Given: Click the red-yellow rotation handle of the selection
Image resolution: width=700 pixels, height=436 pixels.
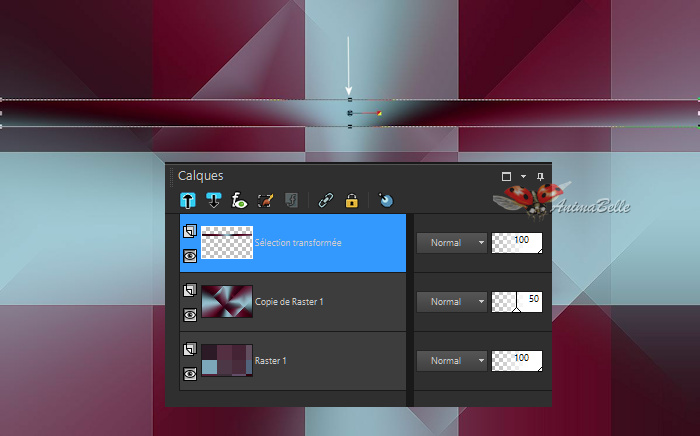Looking at the screenshot, I should click(x=379, y=113).
